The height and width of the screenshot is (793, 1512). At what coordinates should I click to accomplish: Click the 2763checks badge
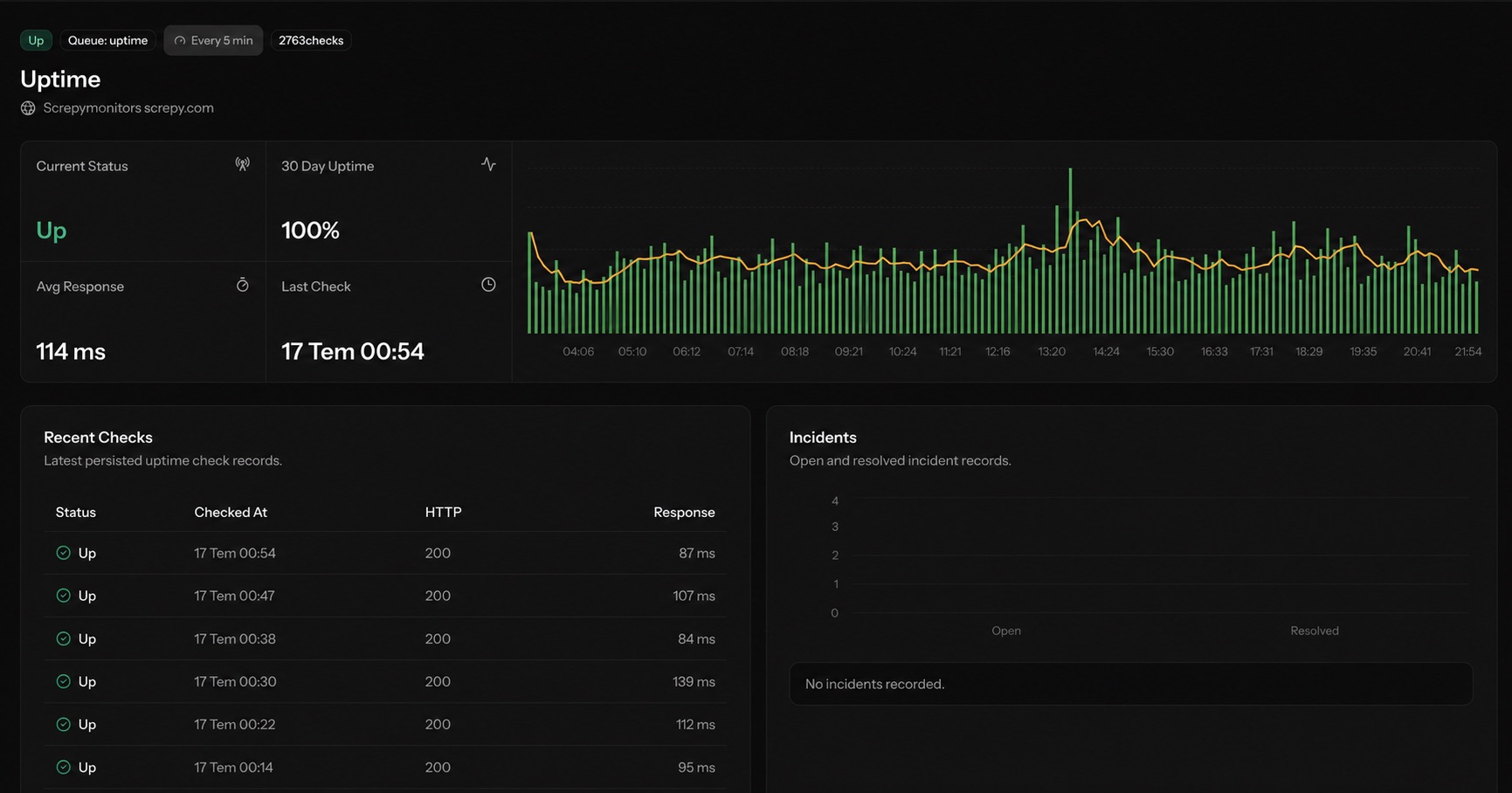coord(311,40)
